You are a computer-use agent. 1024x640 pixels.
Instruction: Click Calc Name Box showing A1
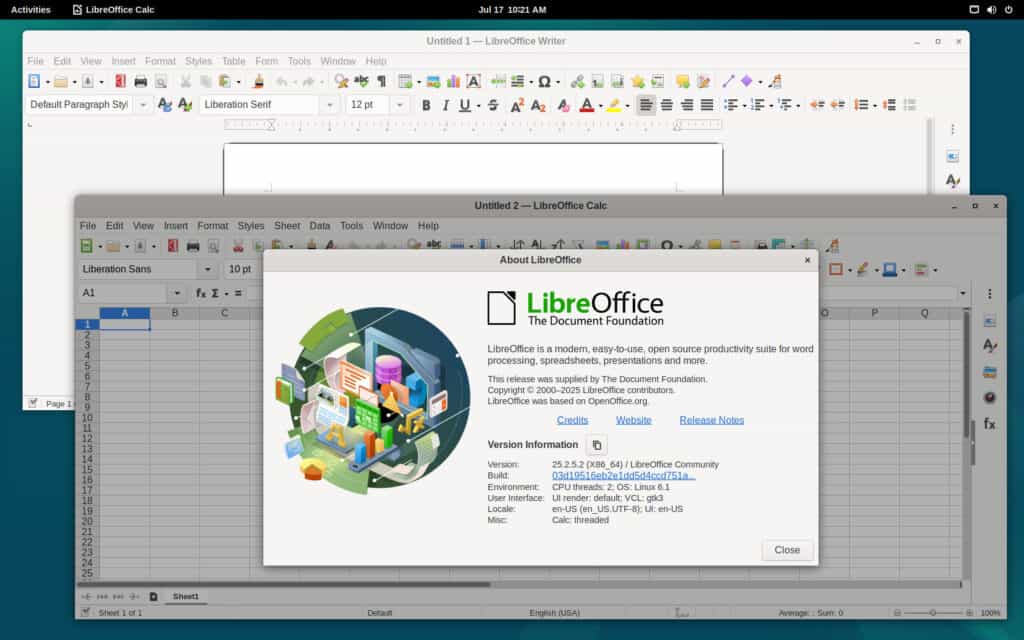pos(124,293)
